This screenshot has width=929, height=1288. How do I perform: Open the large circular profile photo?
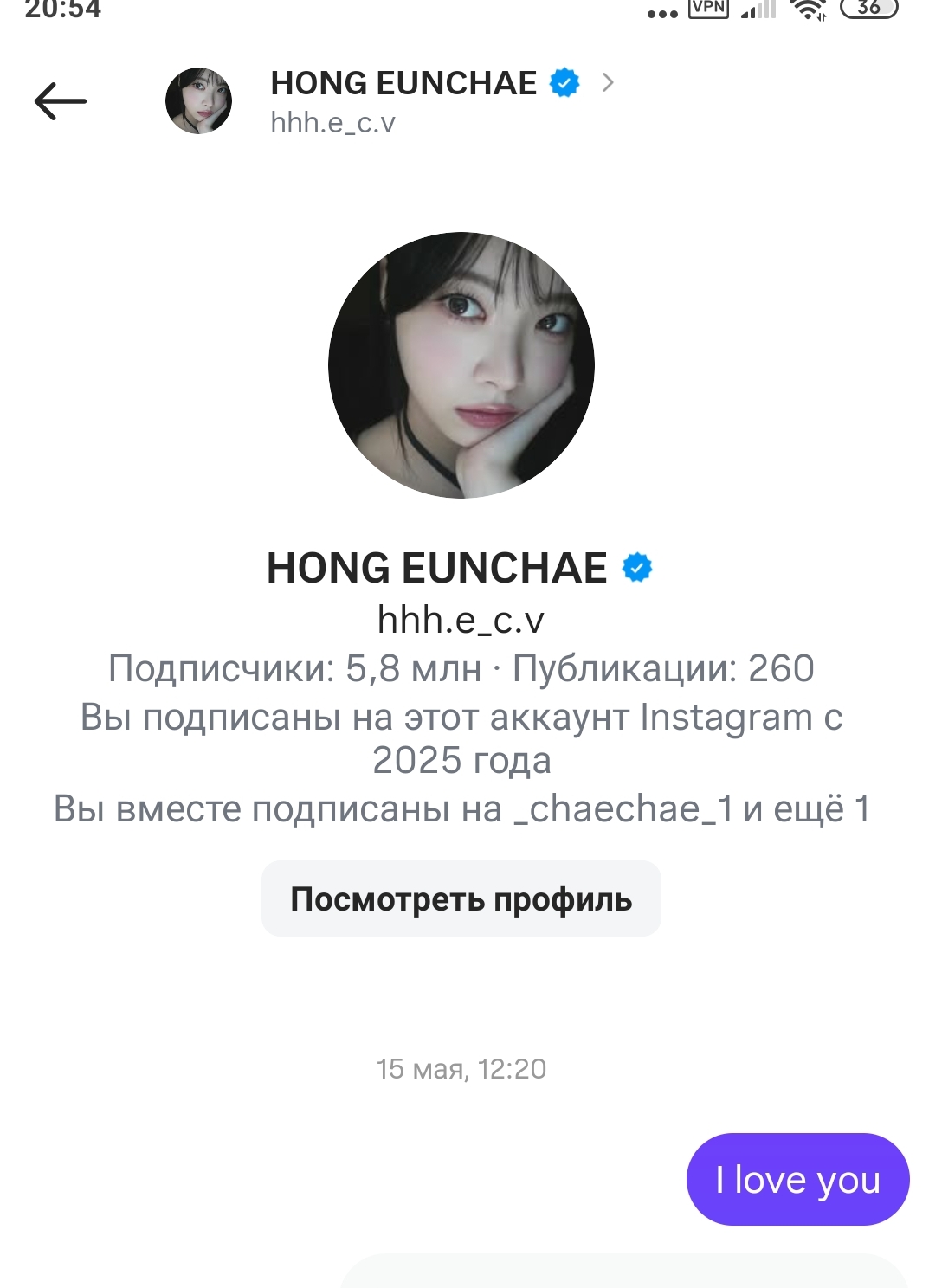pyautogui.click(x=461, y=365)
